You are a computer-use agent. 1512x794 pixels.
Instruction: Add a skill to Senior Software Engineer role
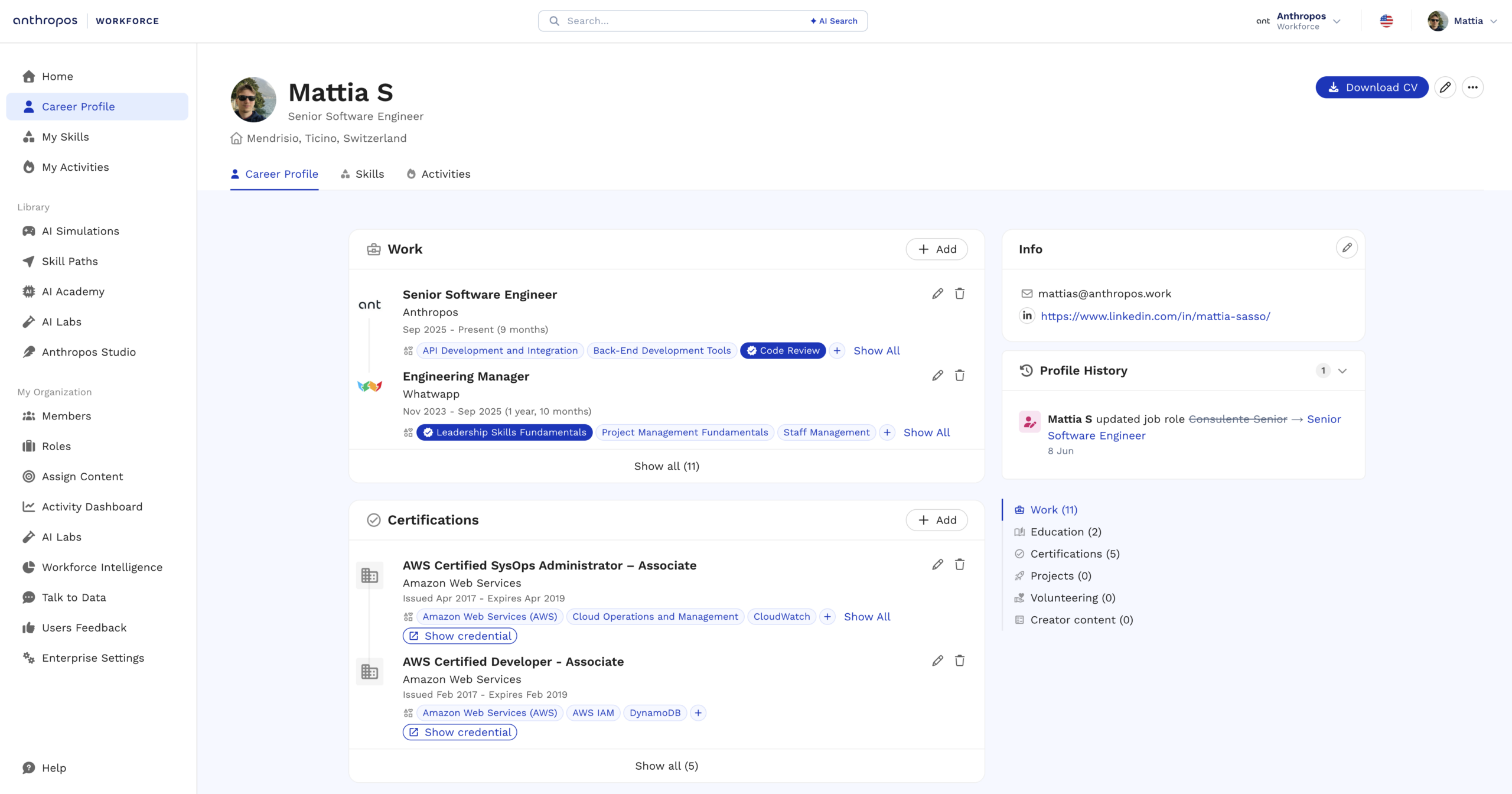837,351
